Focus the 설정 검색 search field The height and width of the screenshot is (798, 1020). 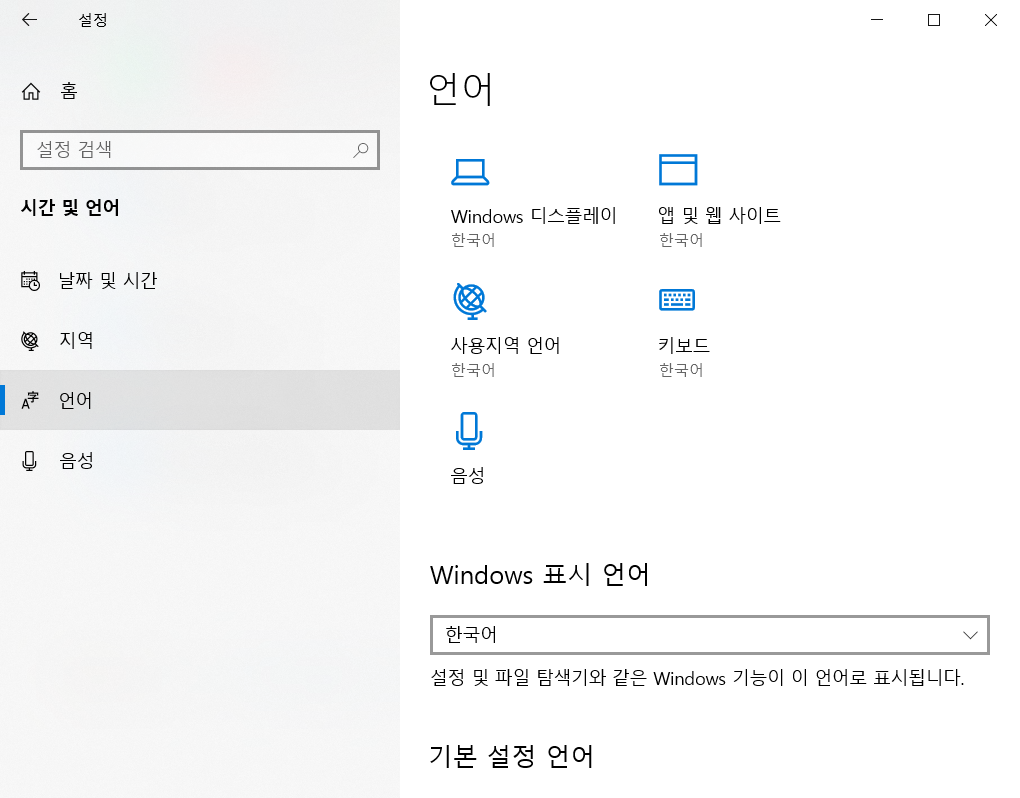[x=200, y=150]
